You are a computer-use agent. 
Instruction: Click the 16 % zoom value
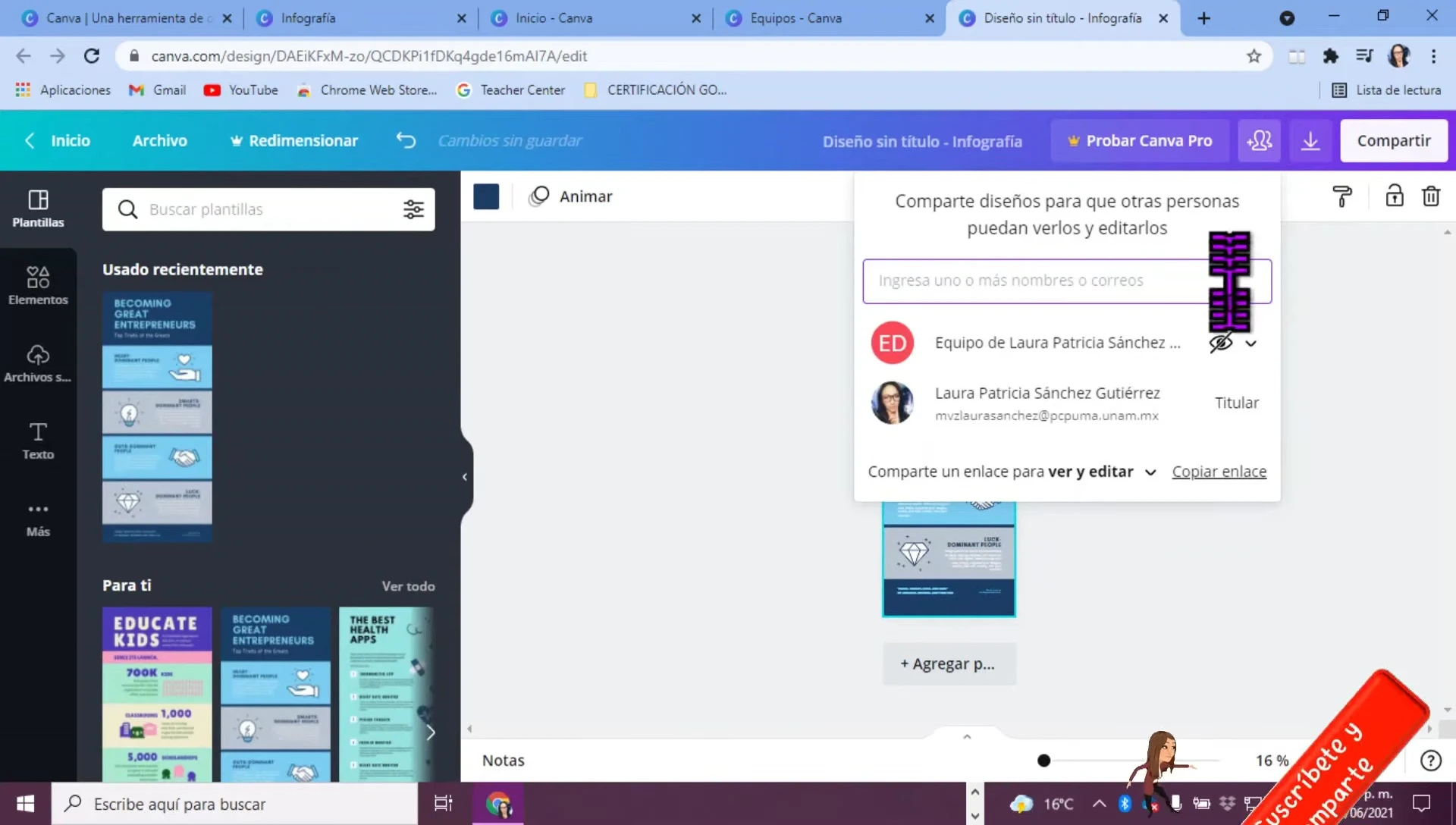tap(1272, 760)
